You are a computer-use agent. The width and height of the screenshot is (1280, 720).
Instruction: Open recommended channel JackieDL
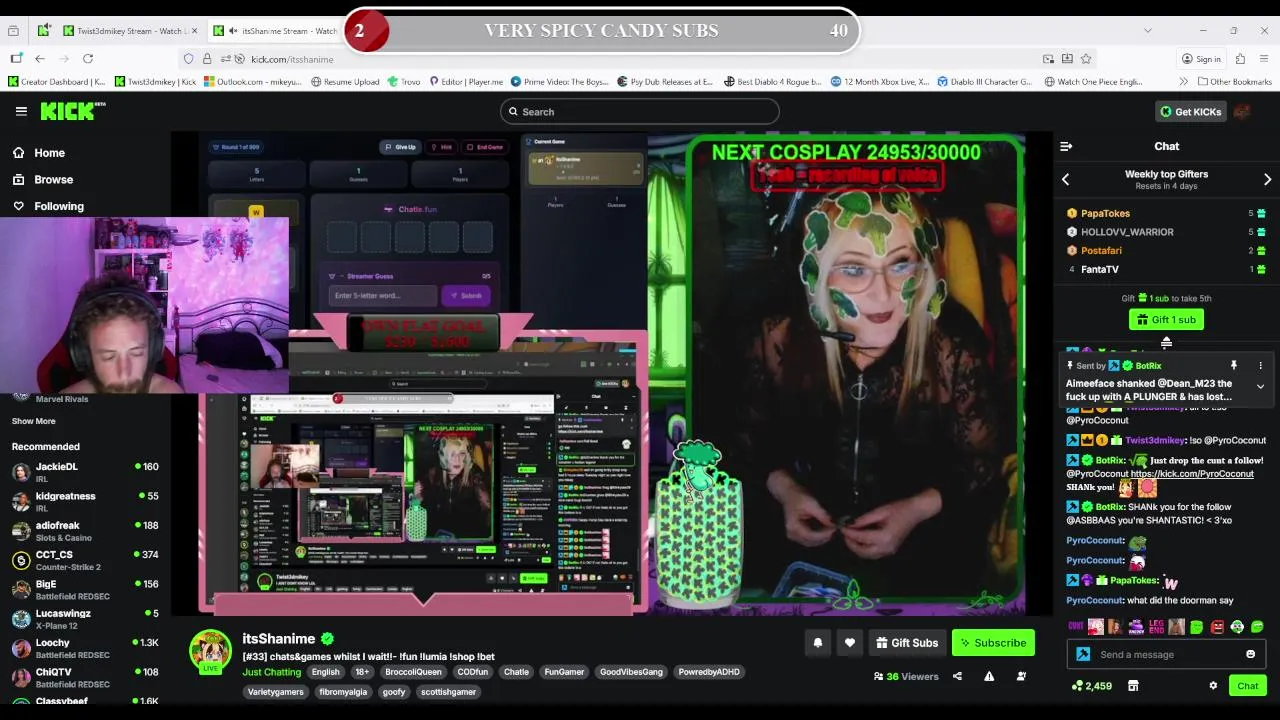click(85, 471)
